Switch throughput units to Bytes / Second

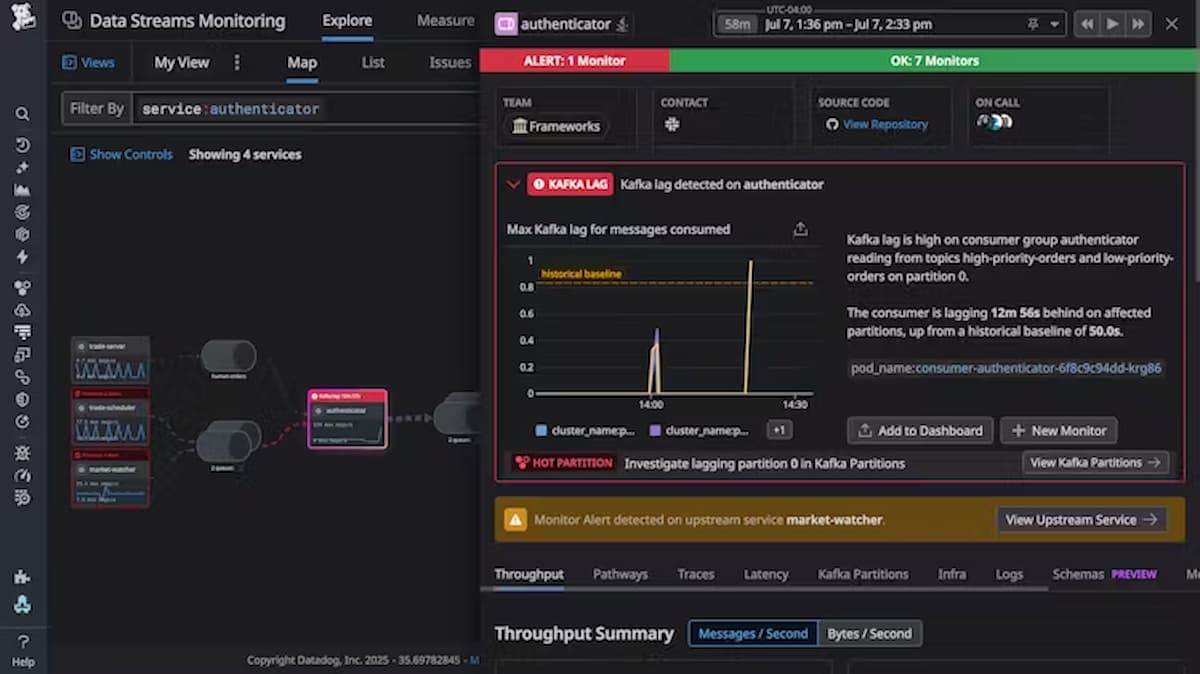[x=870, y=632]
